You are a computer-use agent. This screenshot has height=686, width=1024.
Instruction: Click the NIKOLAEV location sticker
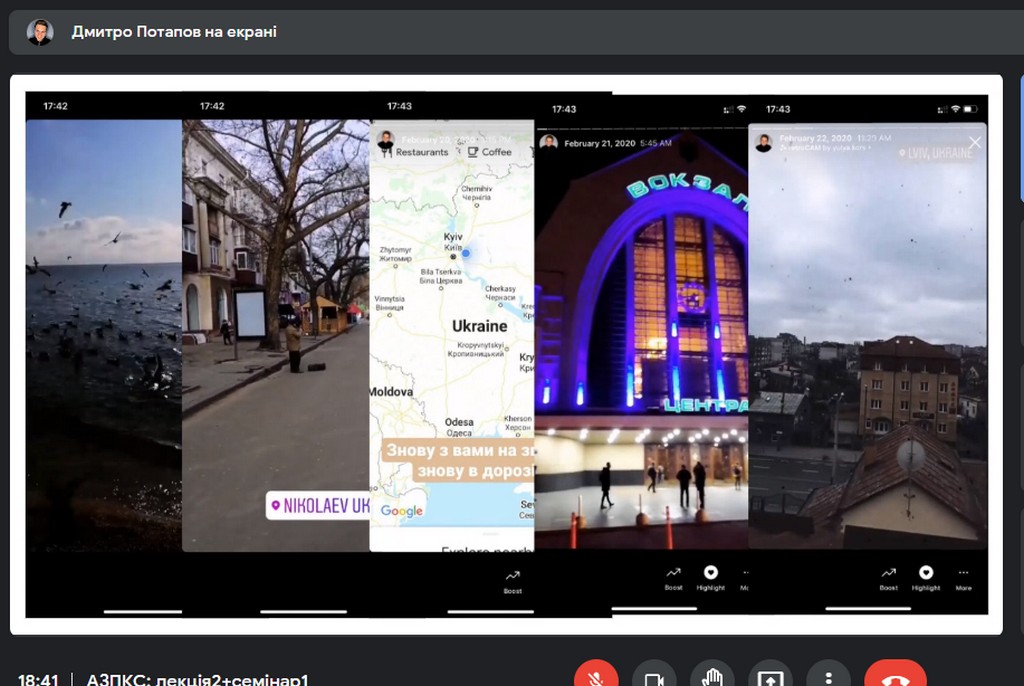[x=319, y=507]
